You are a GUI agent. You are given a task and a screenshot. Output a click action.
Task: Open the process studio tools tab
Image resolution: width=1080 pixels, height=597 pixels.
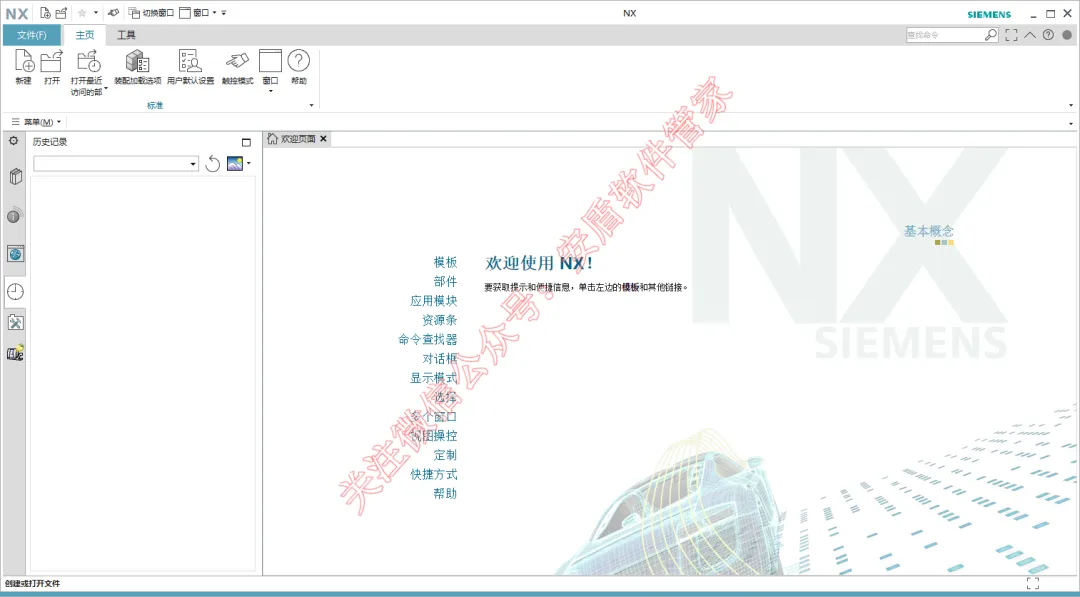pos(15,322)
